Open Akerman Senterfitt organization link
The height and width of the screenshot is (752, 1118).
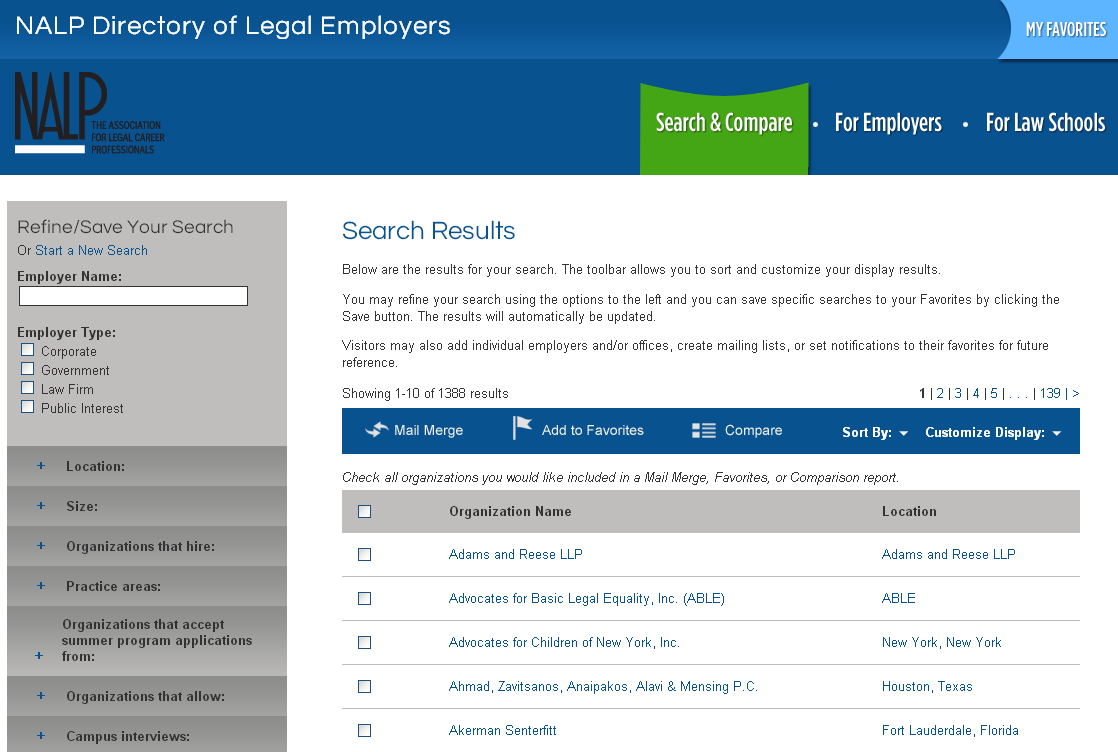pos(503,731)
